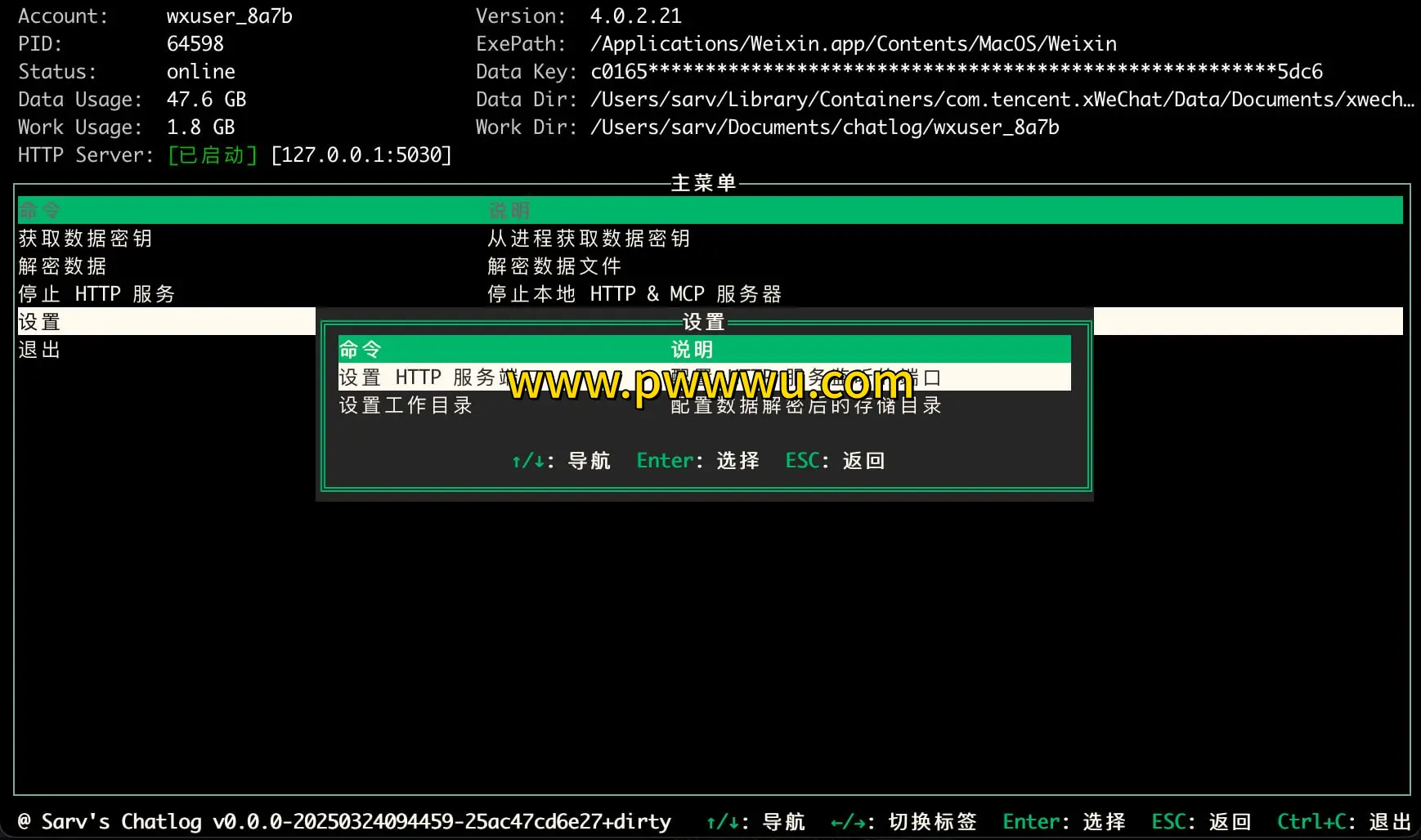1421x840 pixels.
Task: Open the 设置 menu item
Action: (x=38, y=320)
